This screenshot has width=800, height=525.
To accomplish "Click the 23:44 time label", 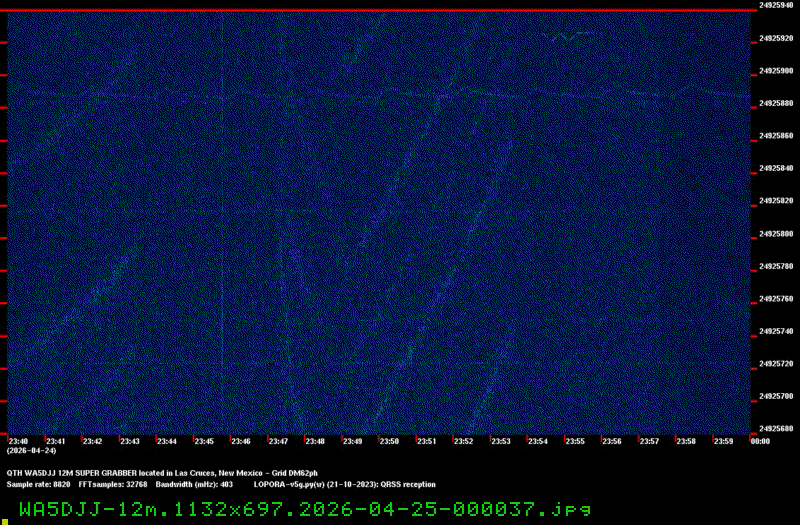I will pyautogui.click(x=167, y=441).
